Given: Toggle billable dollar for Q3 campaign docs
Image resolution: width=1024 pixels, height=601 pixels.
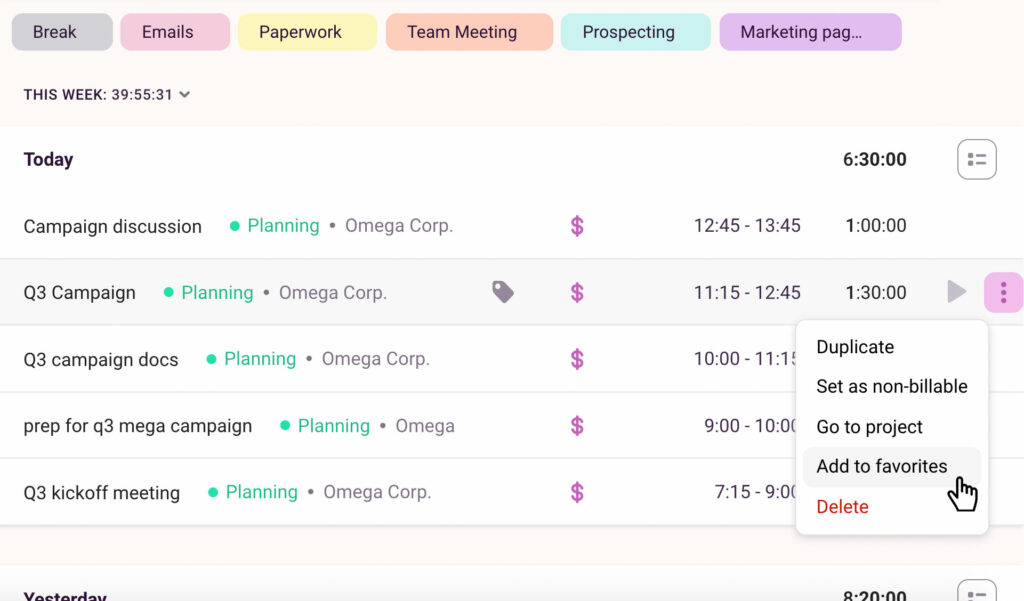Looking at the screenshot, I should pyautogui.click(x=577, y=359).
